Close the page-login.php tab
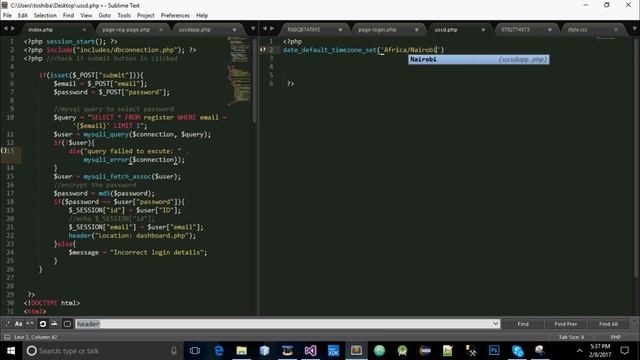The height and width of the screenshot is (360, 640). 416,29
